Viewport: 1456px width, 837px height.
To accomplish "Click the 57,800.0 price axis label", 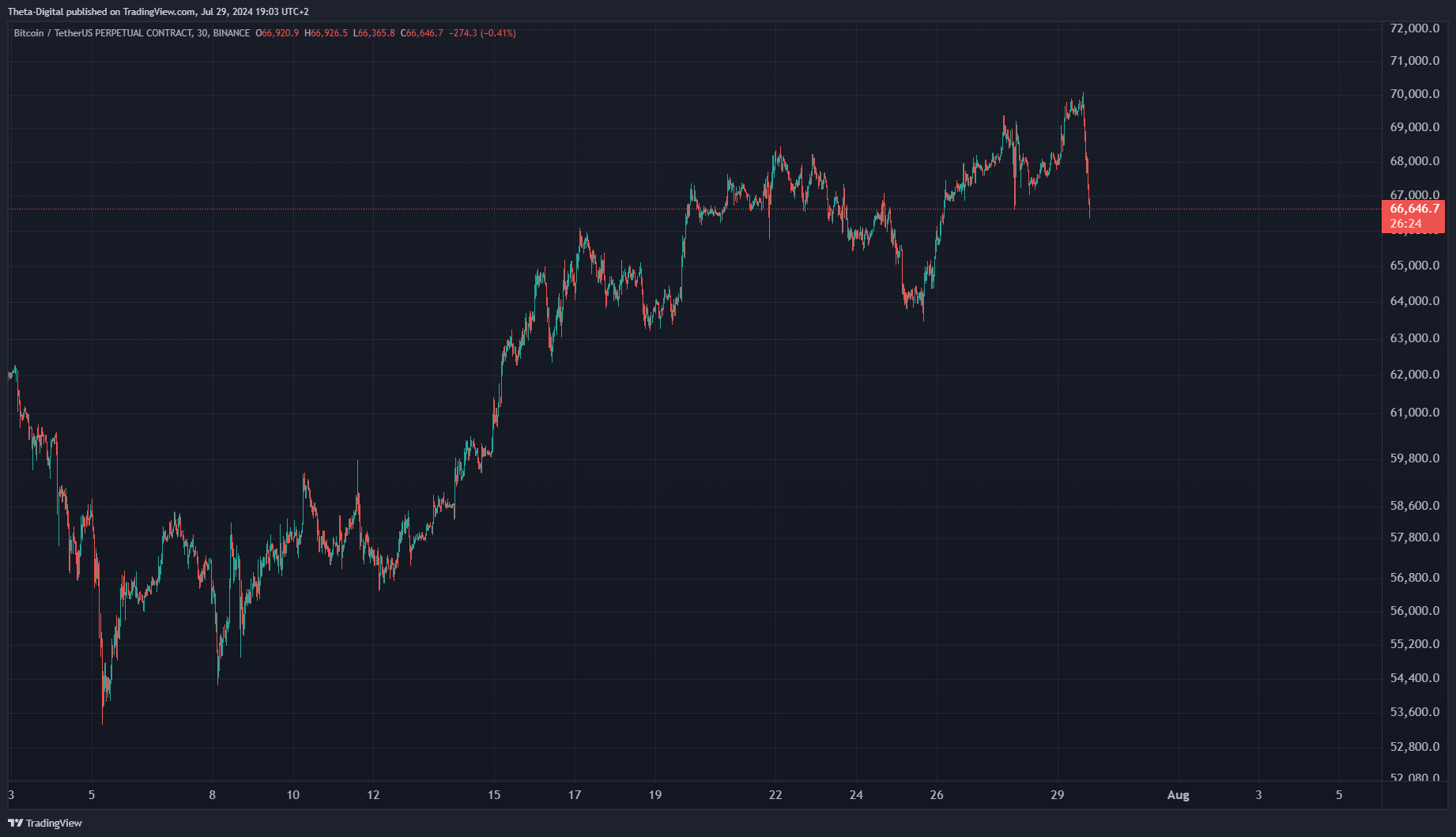I will (x=1415, y=537).
